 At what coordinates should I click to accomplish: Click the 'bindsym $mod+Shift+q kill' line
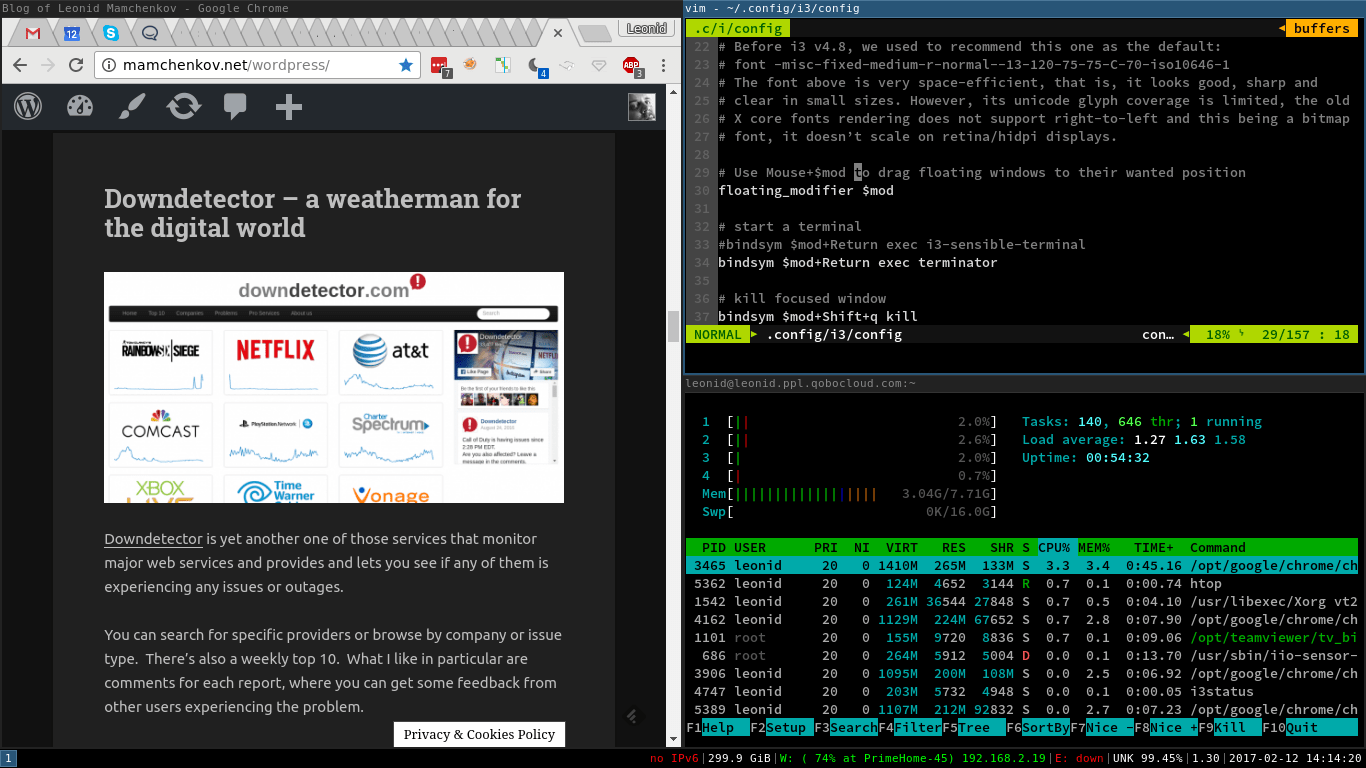818,316
